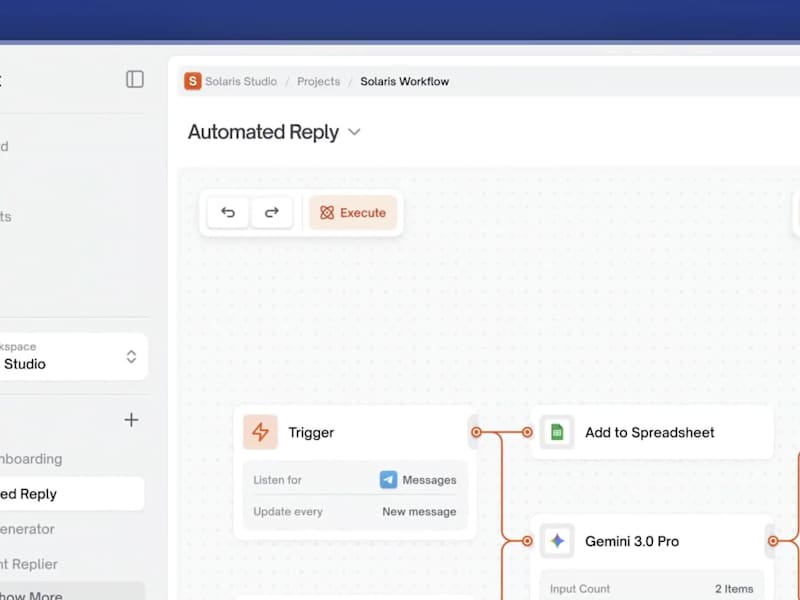Screen dimensions: 800x600
Task: Click the redo arrow icon
Action: coord(272,212)
